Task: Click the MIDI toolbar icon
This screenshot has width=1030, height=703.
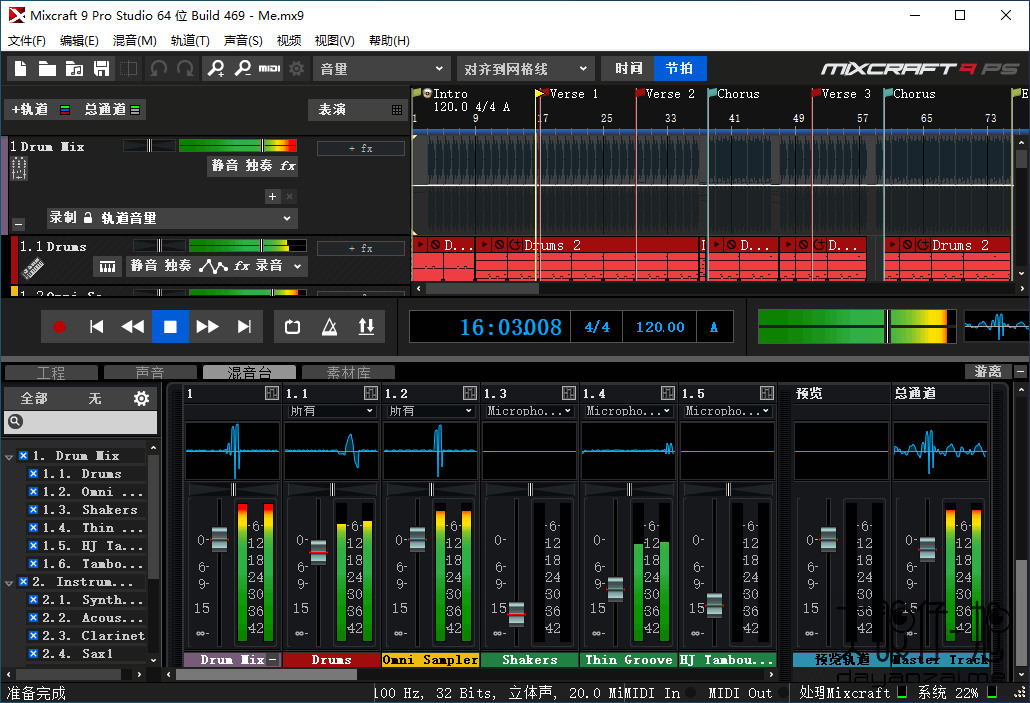Action: [x=269, y=68]
